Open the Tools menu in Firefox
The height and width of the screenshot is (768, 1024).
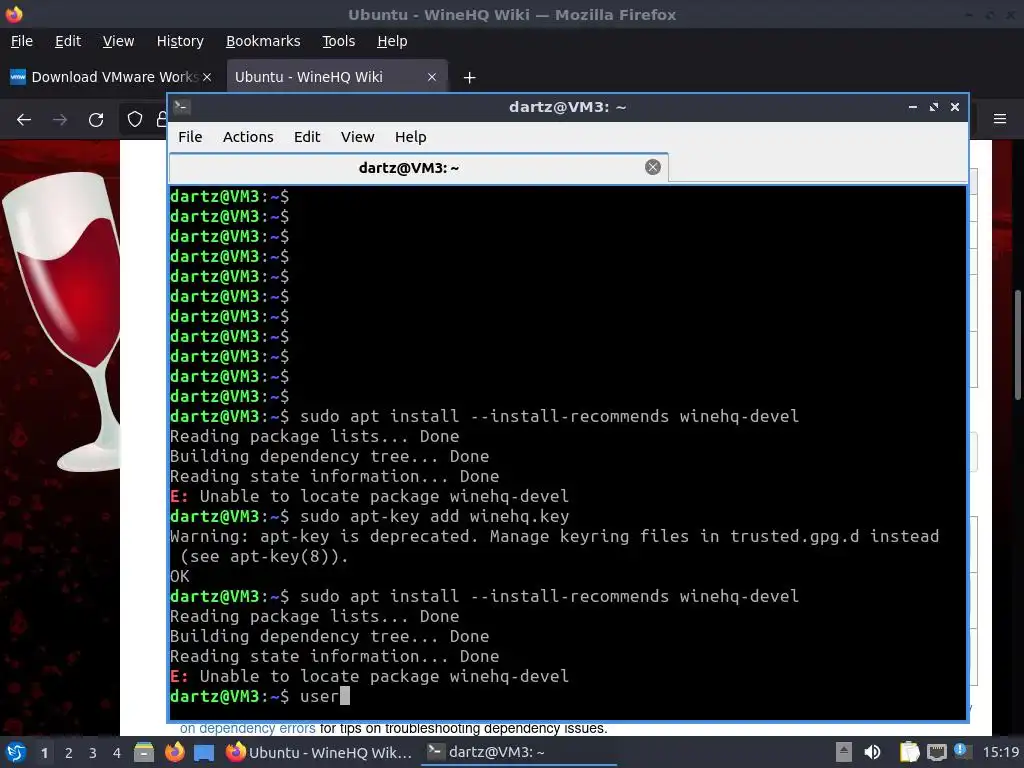[x=338, y=41]
